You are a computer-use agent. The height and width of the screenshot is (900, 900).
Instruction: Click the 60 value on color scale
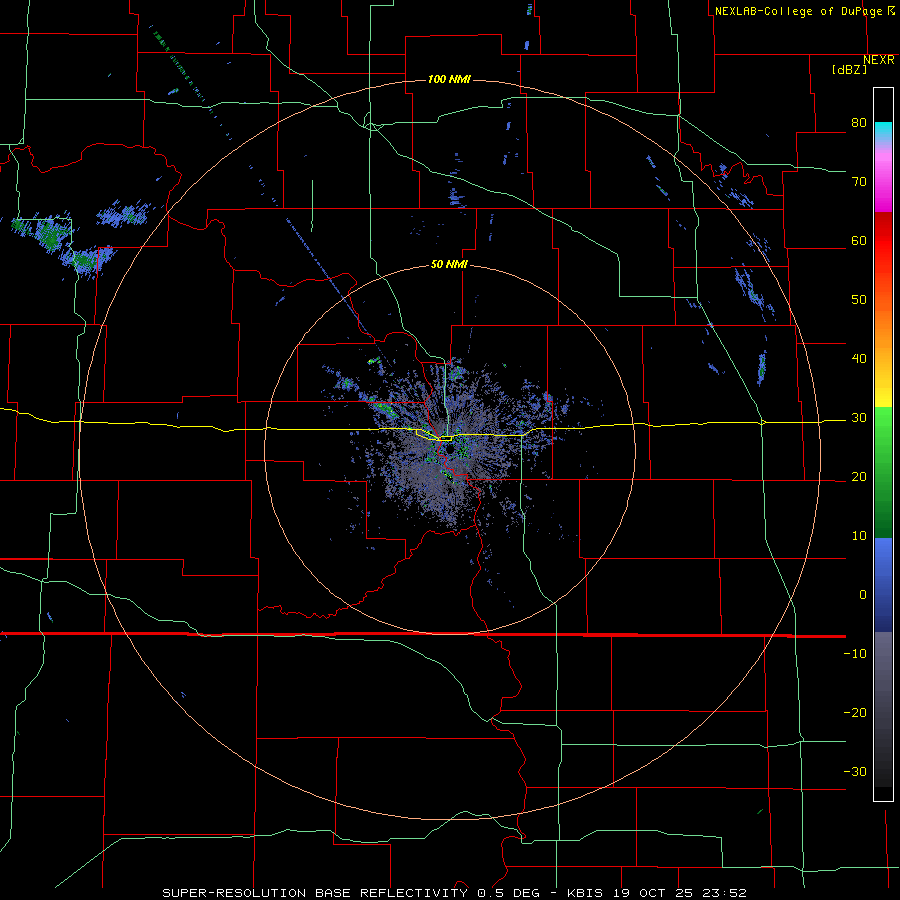click(859, 240)
